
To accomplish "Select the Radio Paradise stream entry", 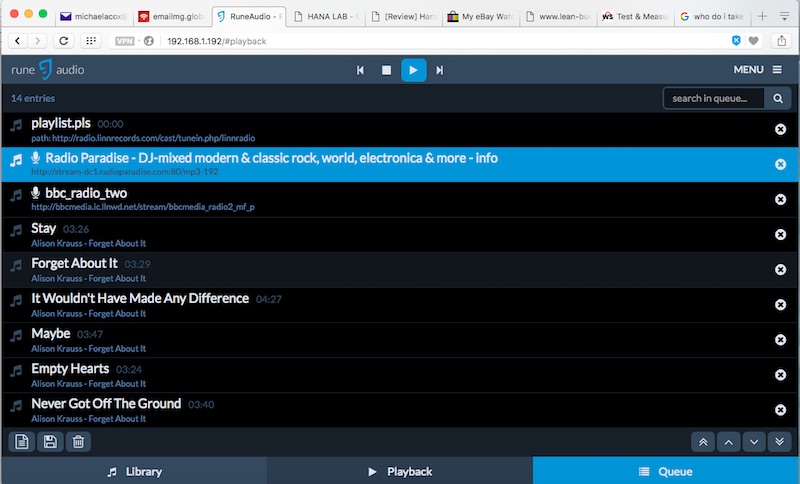I will click(x=400, y=164).
